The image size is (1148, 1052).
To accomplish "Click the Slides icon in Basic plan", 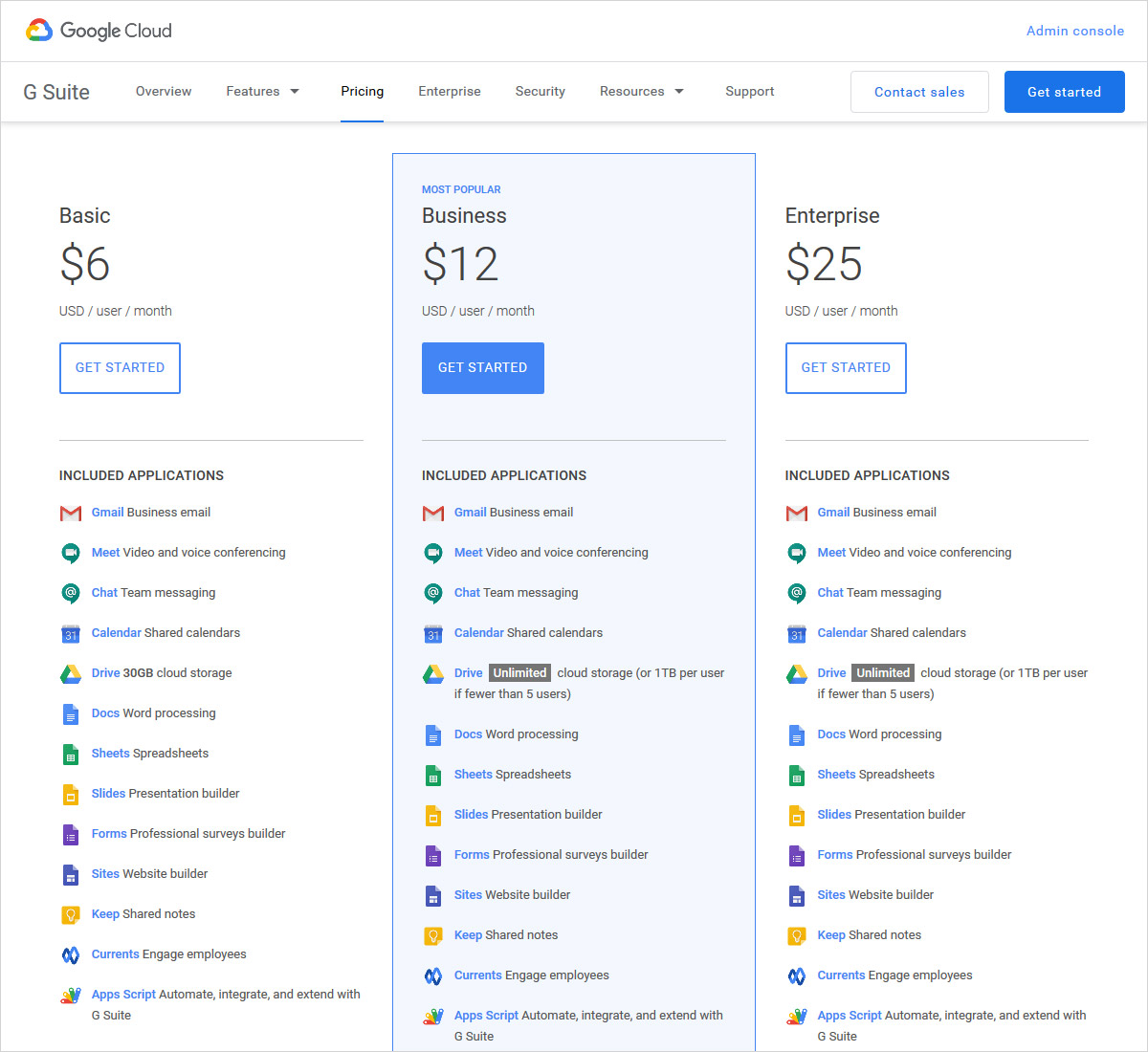I will (71, 794).
